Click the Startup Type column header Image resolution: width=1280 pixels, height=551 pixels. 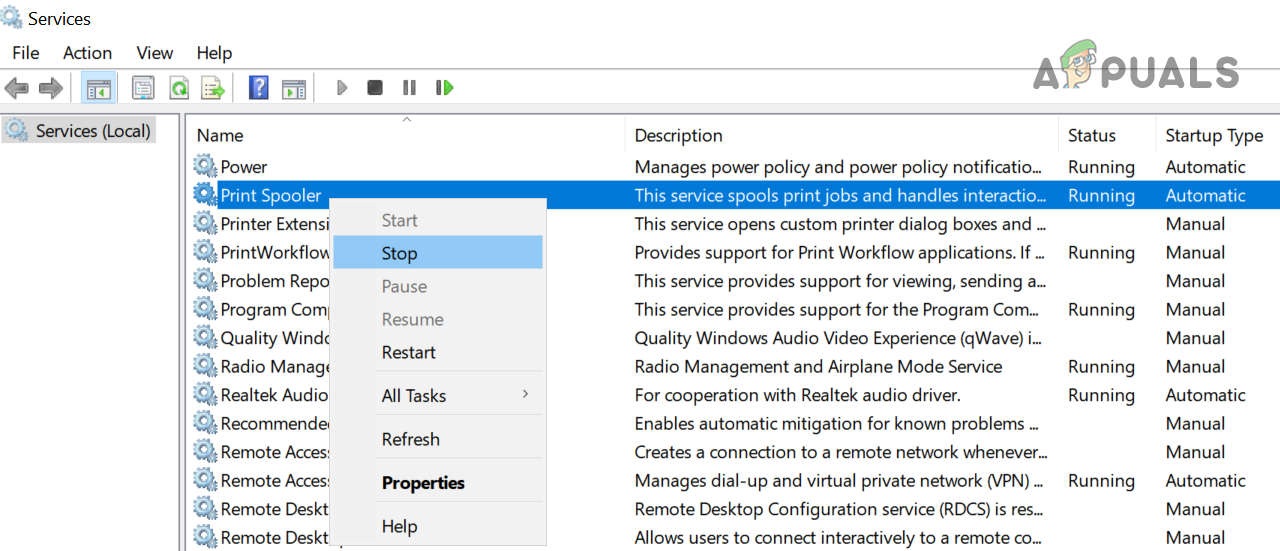pyautogui.click(x=1214, y=136)
